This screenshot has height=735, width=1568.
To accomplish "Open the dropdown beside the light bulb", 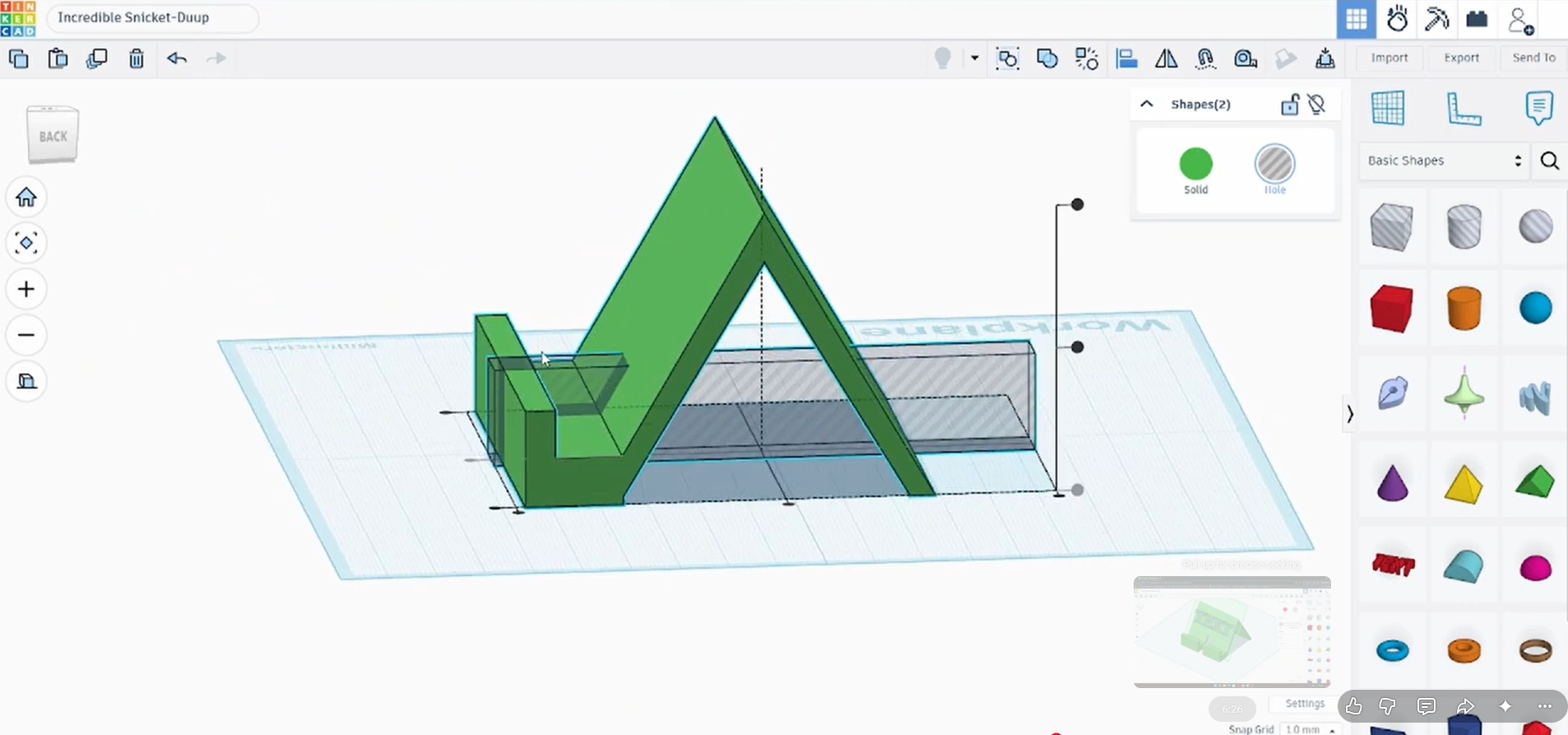I will coord(975,58).
